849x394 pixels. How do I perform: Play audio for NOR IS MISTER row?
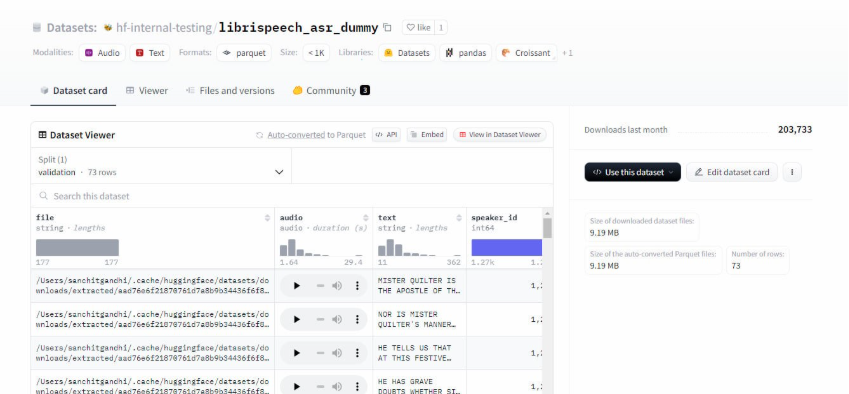(296, 319)
